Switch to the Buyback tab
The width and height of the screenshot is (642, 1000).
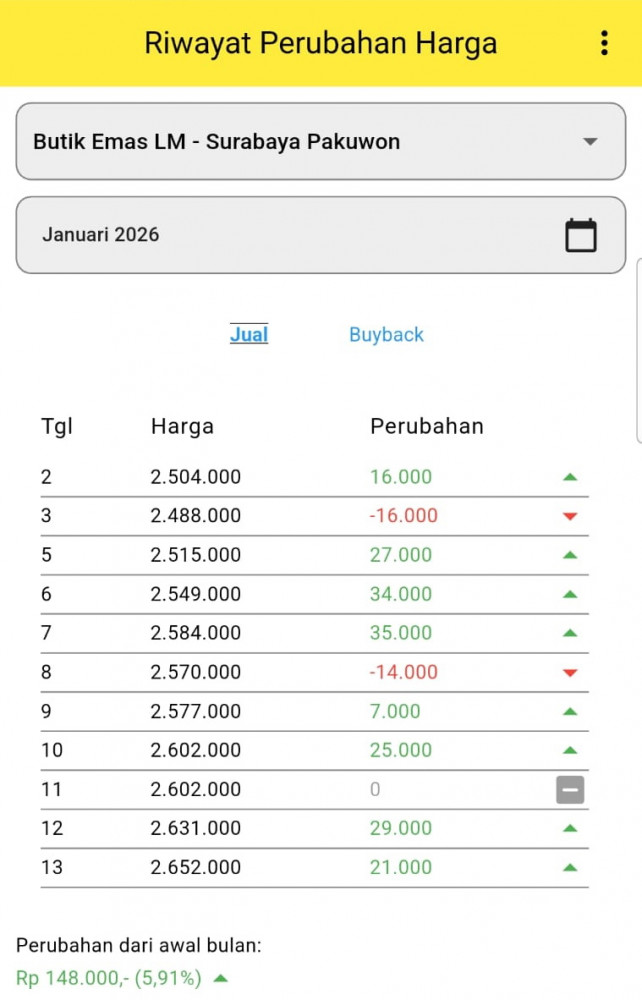pos(386,335)
